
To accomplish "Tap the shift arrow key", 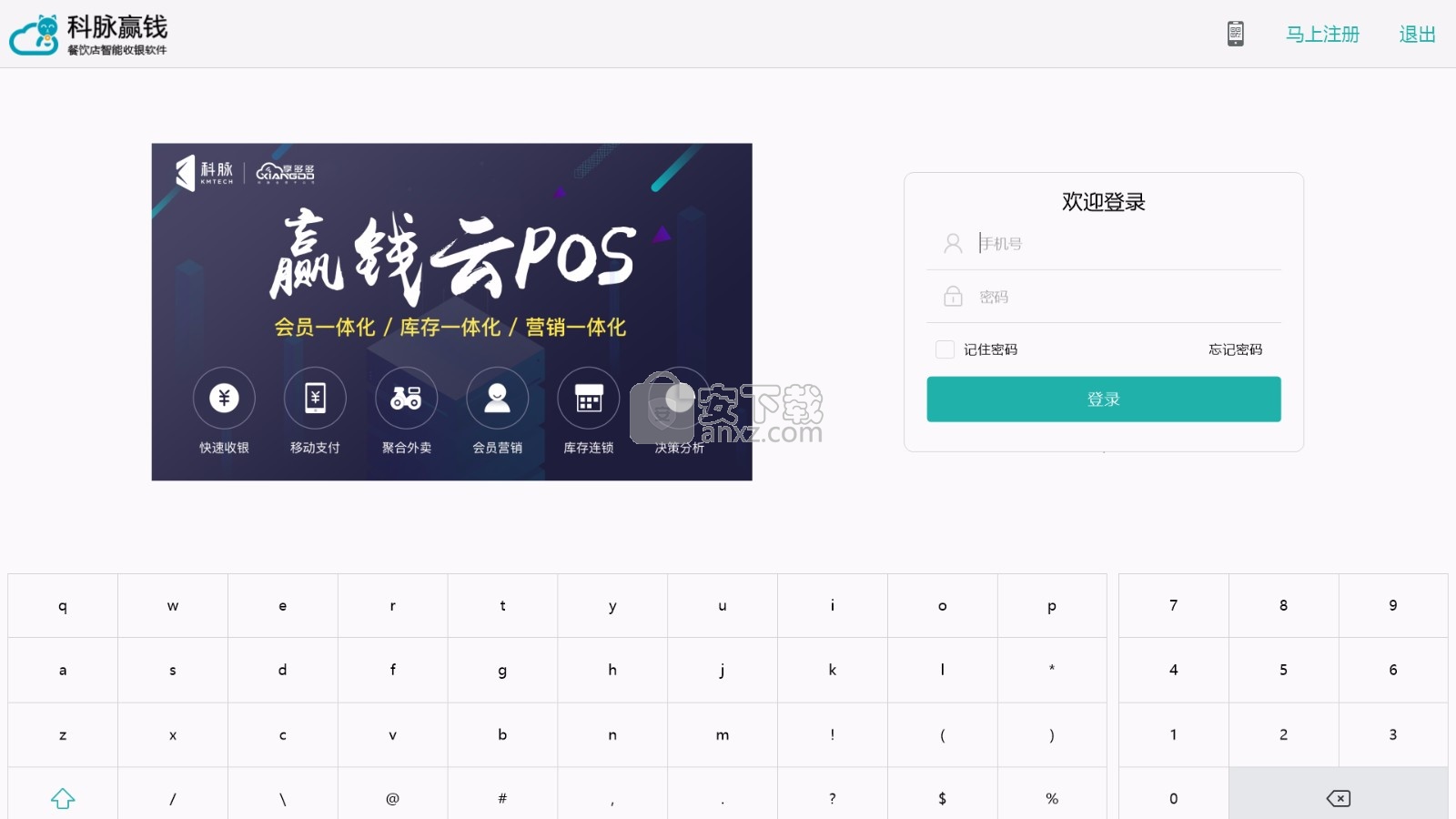I will [63, 798].
